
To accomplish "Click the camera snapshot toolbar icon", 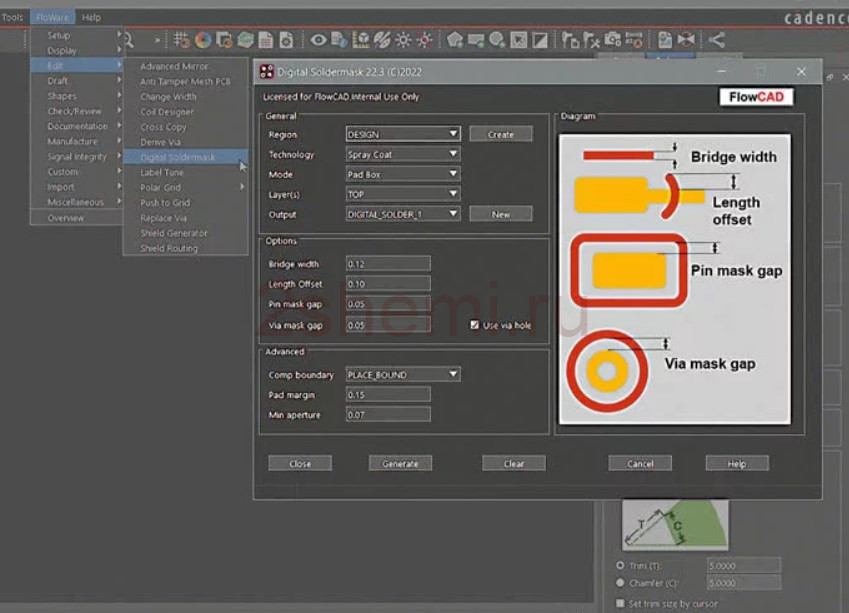I will (612, 40).
